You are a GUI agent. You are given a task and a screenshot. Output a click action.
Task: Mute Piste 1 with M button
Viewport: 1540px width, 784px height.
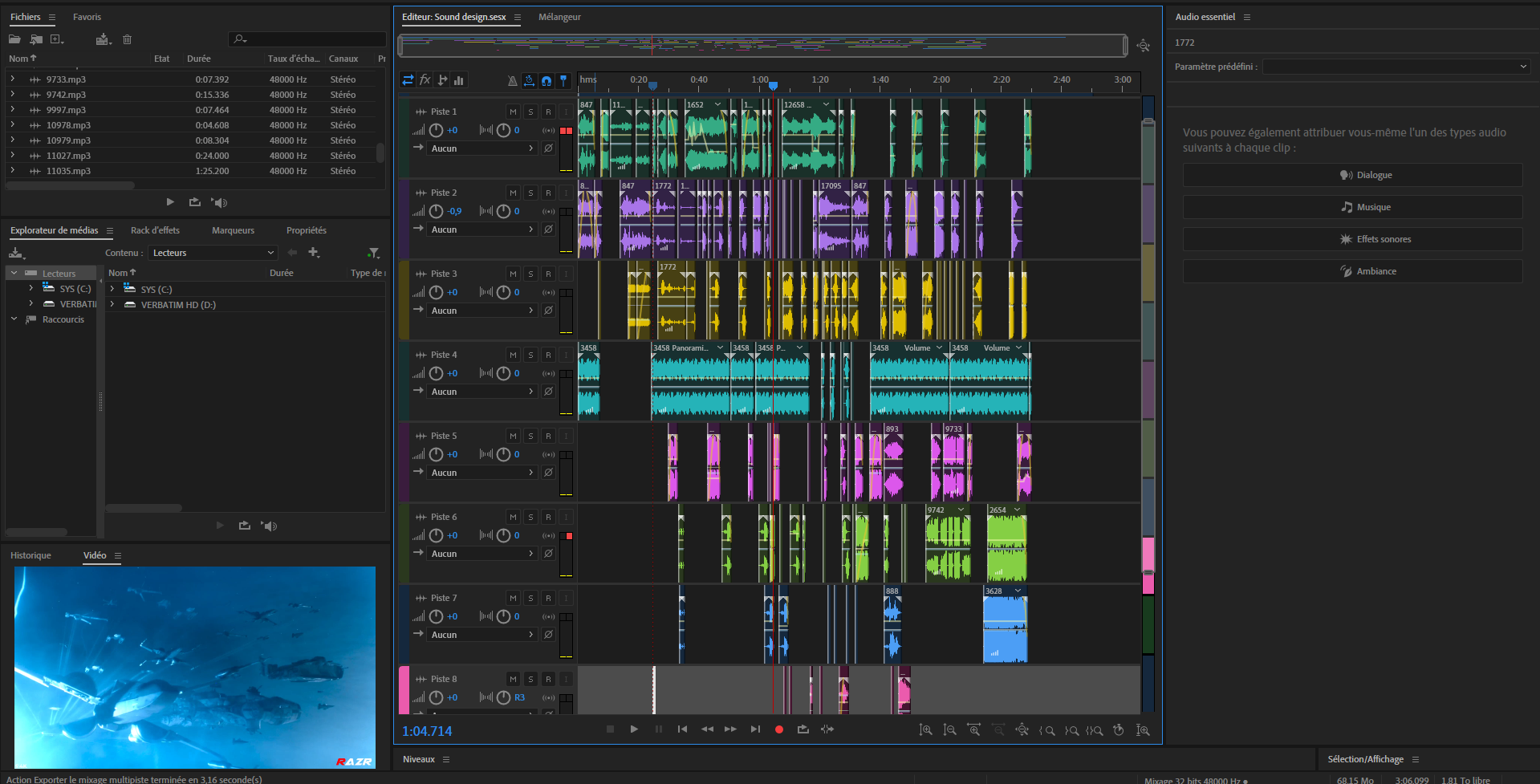[513, 112]
